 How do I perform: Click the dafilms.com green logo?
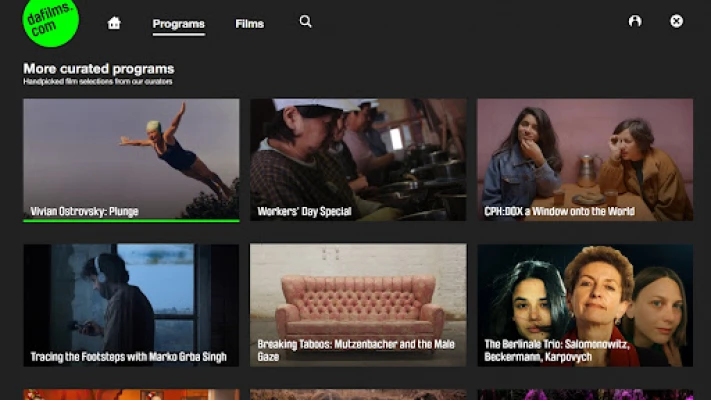pos(50,22)
